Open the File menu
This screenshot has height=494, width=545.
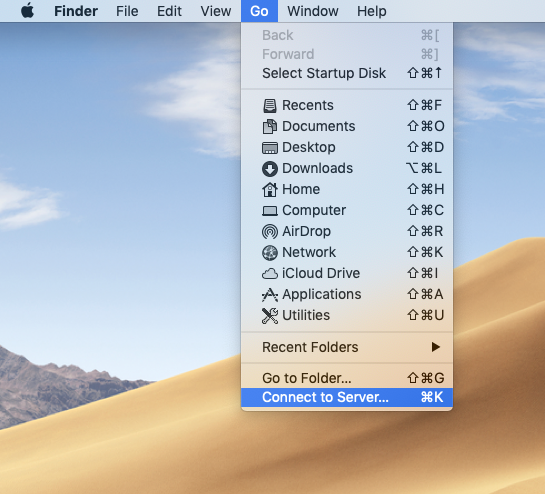coord(127,11)
